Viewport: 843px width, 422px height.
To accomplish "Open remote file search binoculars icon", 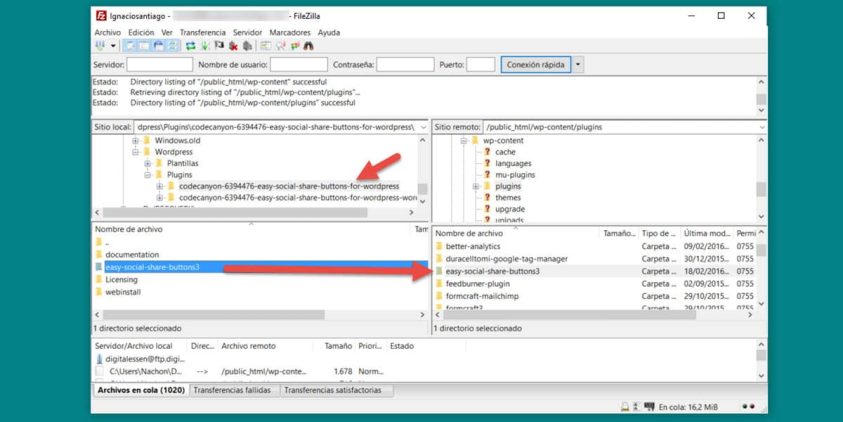I will click(308, 46).
